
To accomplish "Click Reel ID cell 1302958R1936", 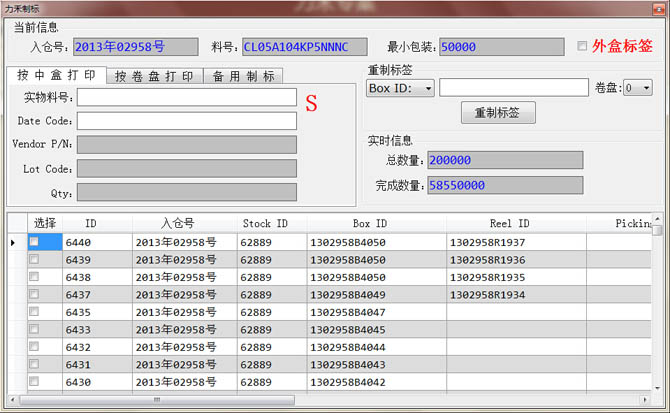I will [x=516, y=260].
